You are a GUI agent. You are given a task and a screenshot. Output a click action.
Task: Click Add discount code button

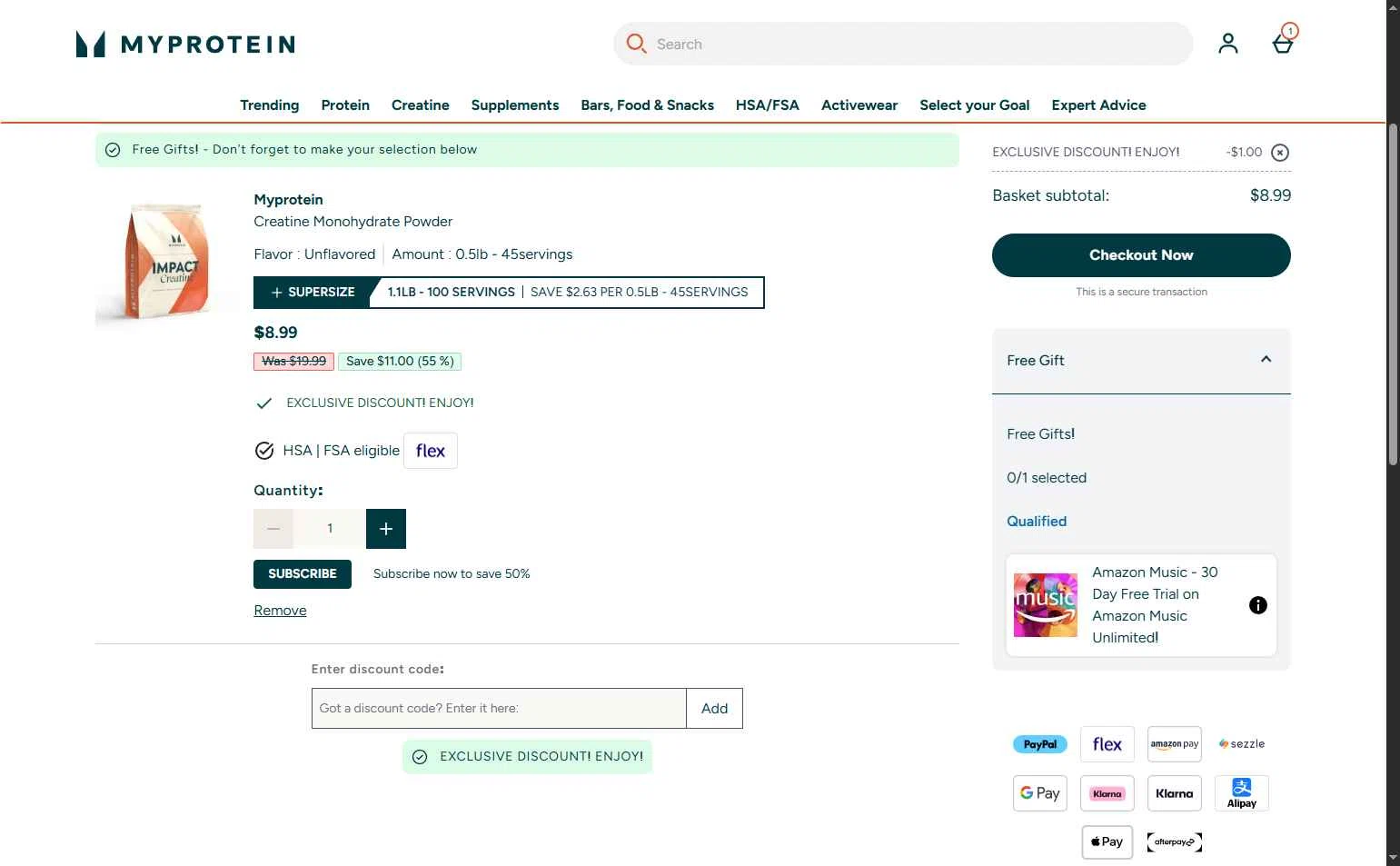714,709
